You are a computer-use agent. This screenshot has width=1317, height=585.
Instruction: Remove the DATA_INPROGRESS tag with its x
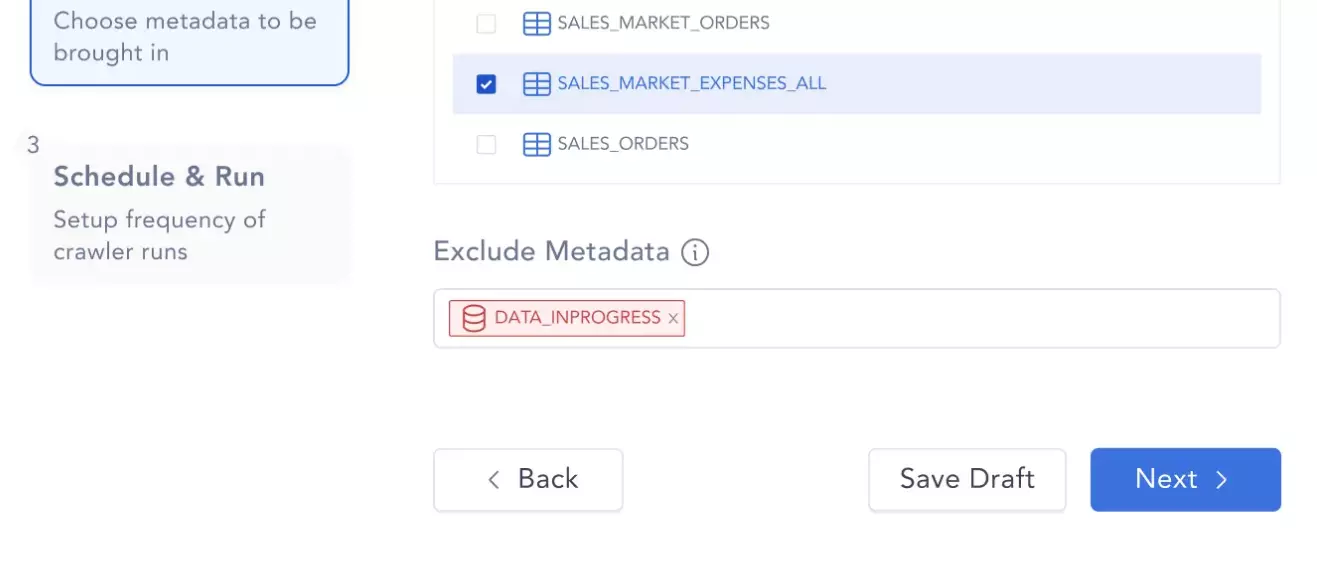[673, 319]
